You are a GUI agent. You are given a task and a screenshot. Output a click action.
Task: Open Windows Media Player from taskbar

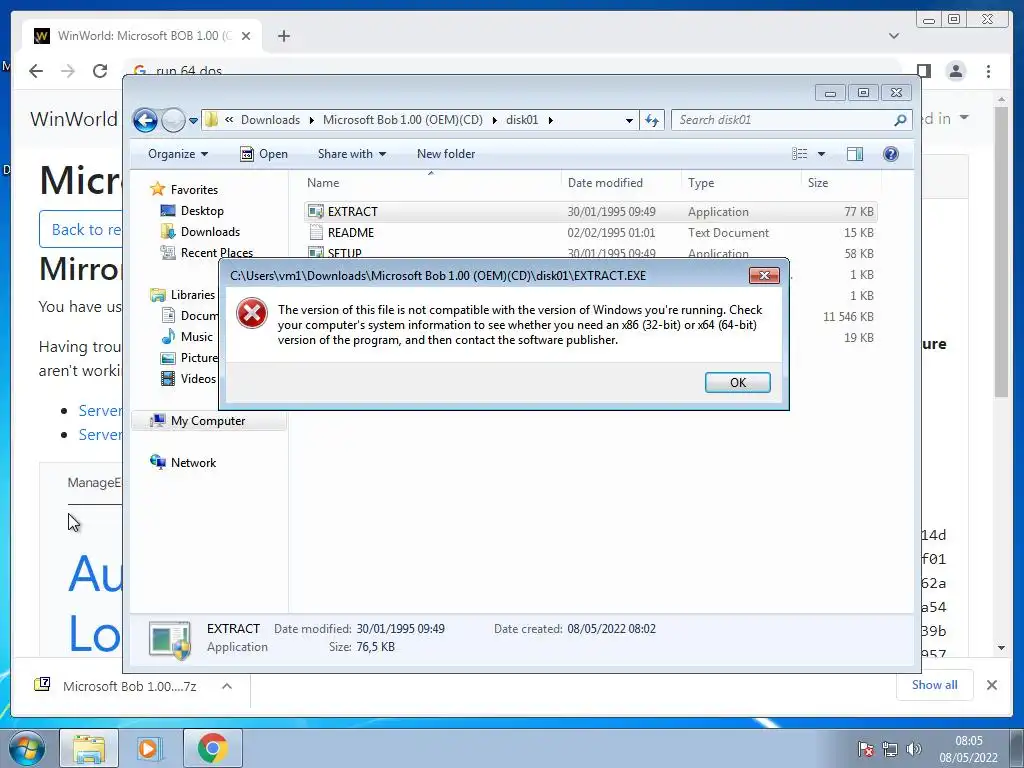150,748
